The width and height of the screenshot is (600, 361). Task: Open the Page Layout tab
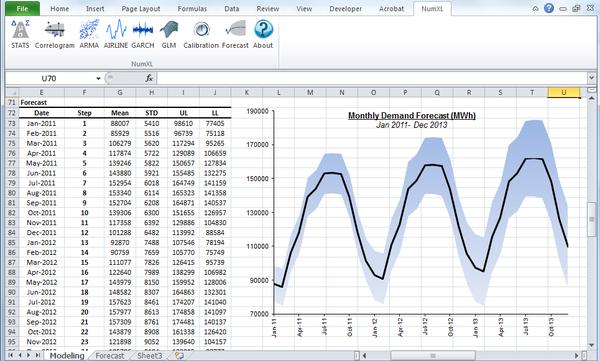[141, 8]
